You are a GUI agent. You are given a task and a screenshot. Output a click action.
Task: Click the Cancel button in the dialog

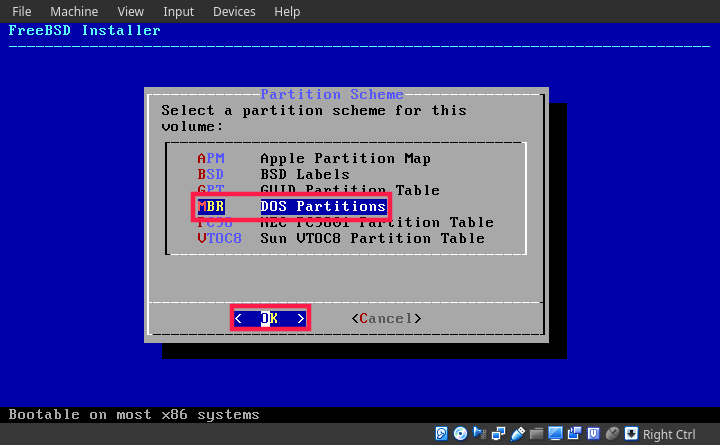tap(386, 318)
